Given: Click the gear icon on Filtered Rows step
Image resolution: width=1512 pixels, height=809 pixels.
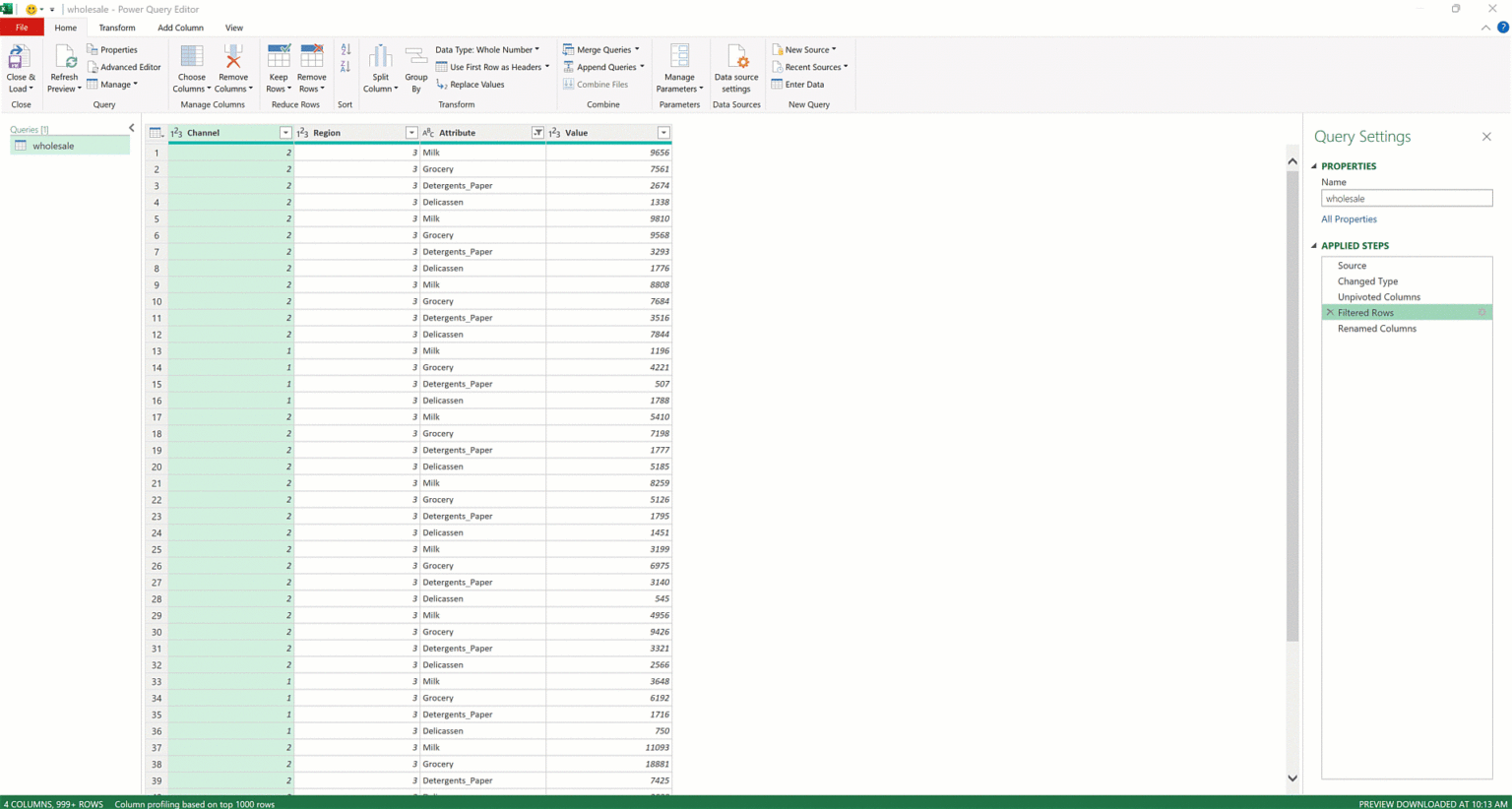Looking at the screenshot, I should point(1481,313).
